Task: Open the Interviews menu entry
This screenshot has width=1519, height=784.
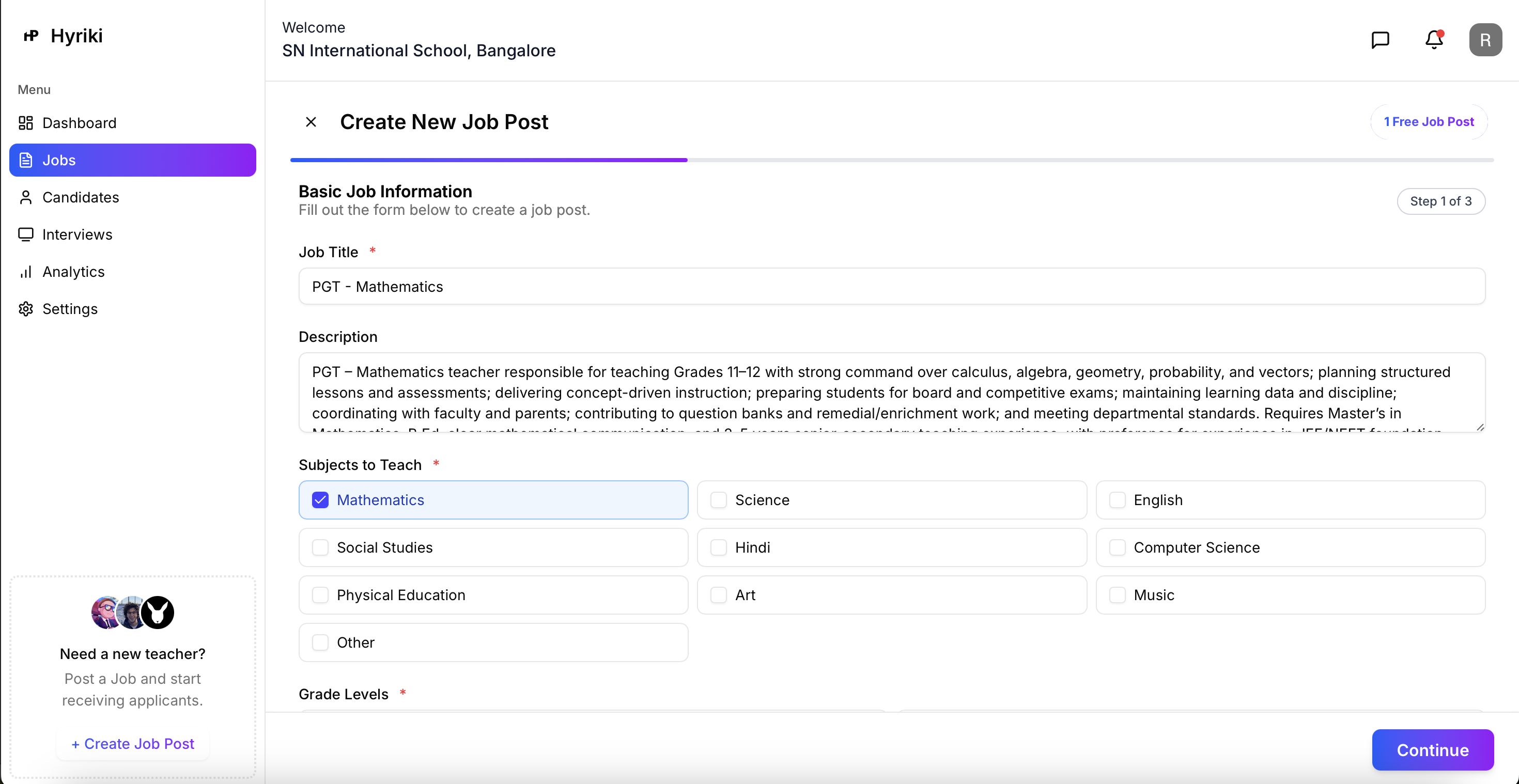Action: pos(78,234)
